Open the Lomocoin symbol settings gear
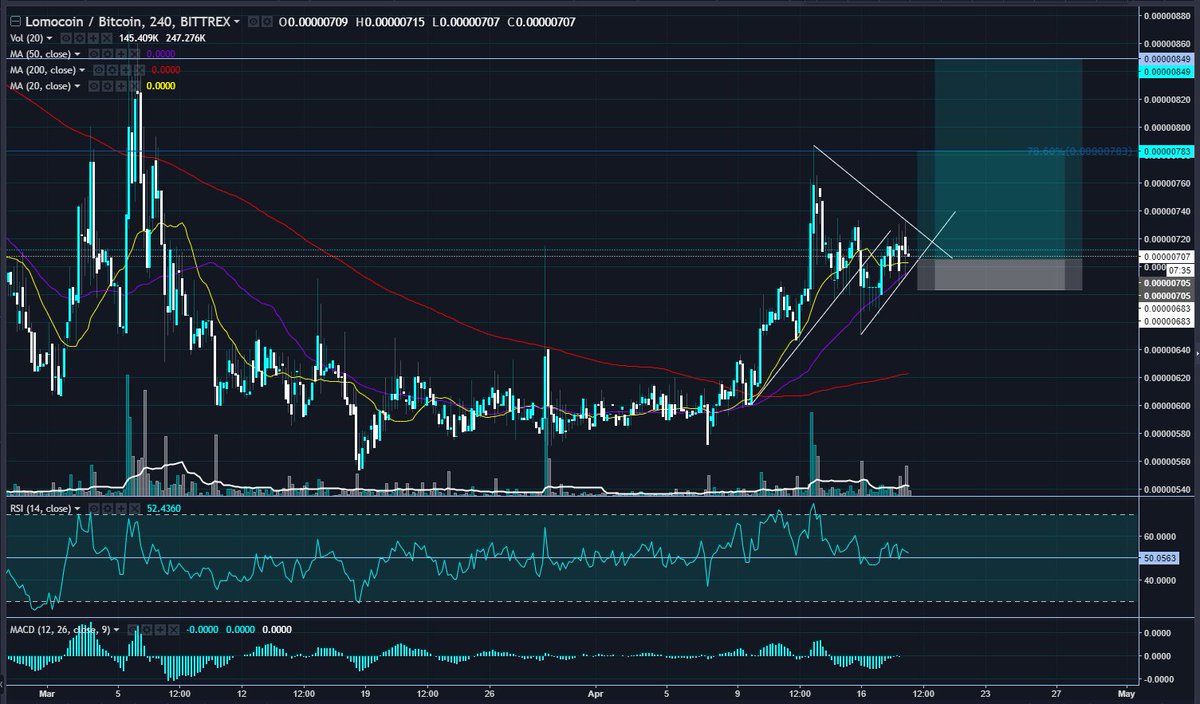The height and width of the screenshot is (704, 1200). coord(267,22)
